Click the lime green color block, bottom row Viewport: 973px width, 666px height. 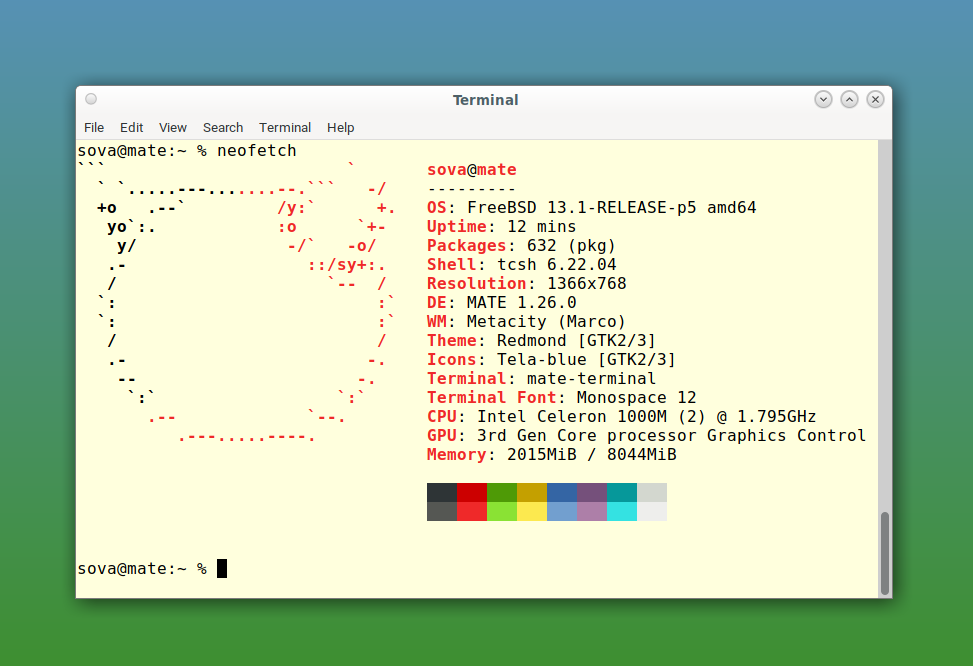[502, 511]
